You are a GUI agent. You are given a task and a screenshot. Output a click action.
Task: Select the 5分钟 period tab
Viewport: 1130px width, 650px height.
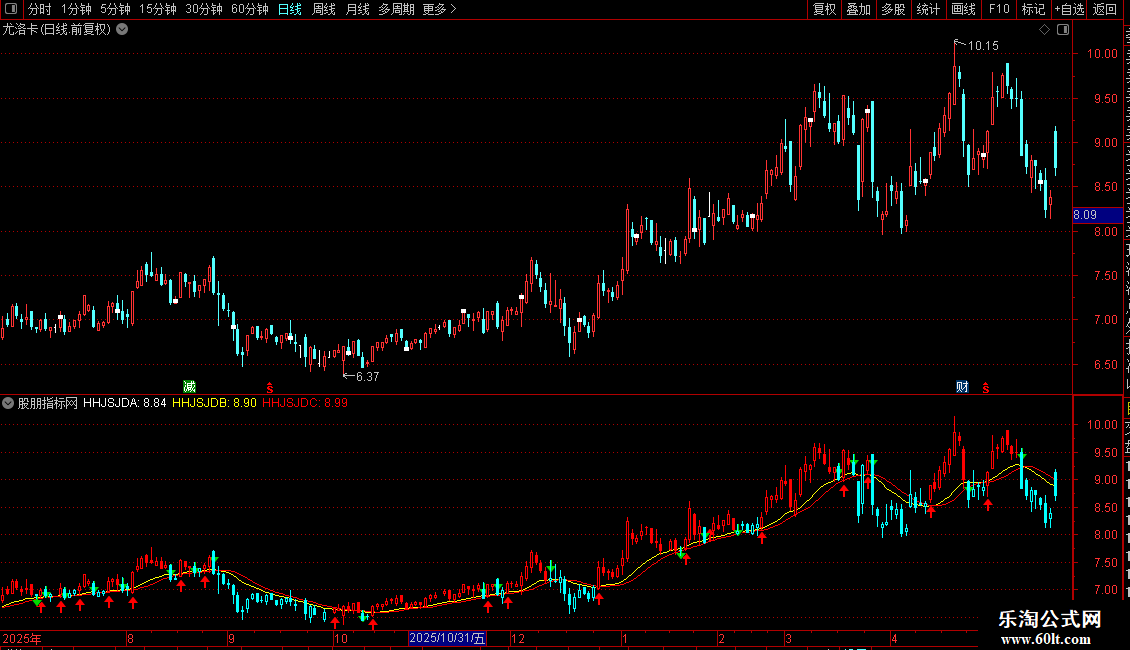(115, 9)
